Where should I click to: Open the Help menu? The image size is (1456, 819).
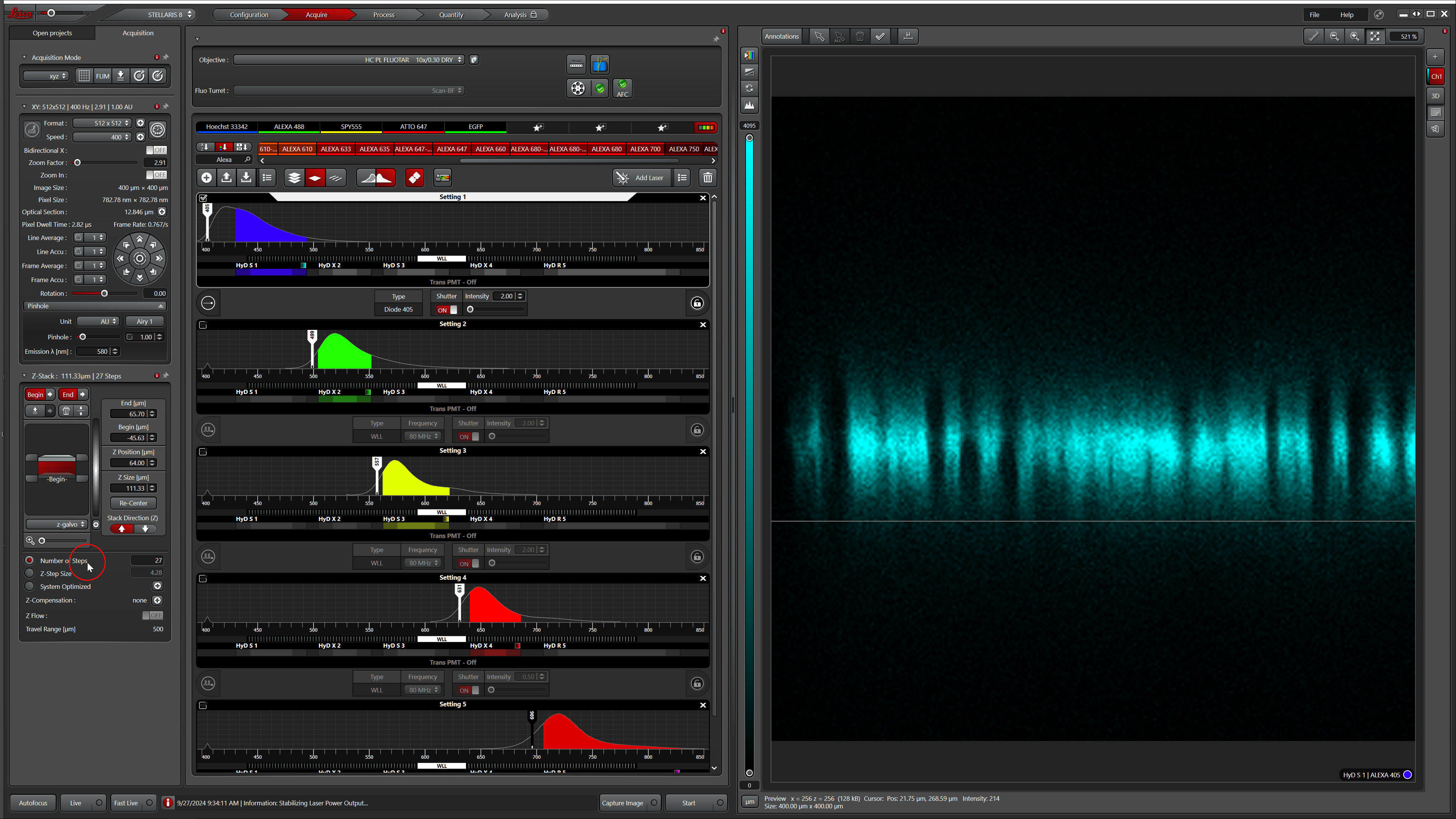(1347, 15)
